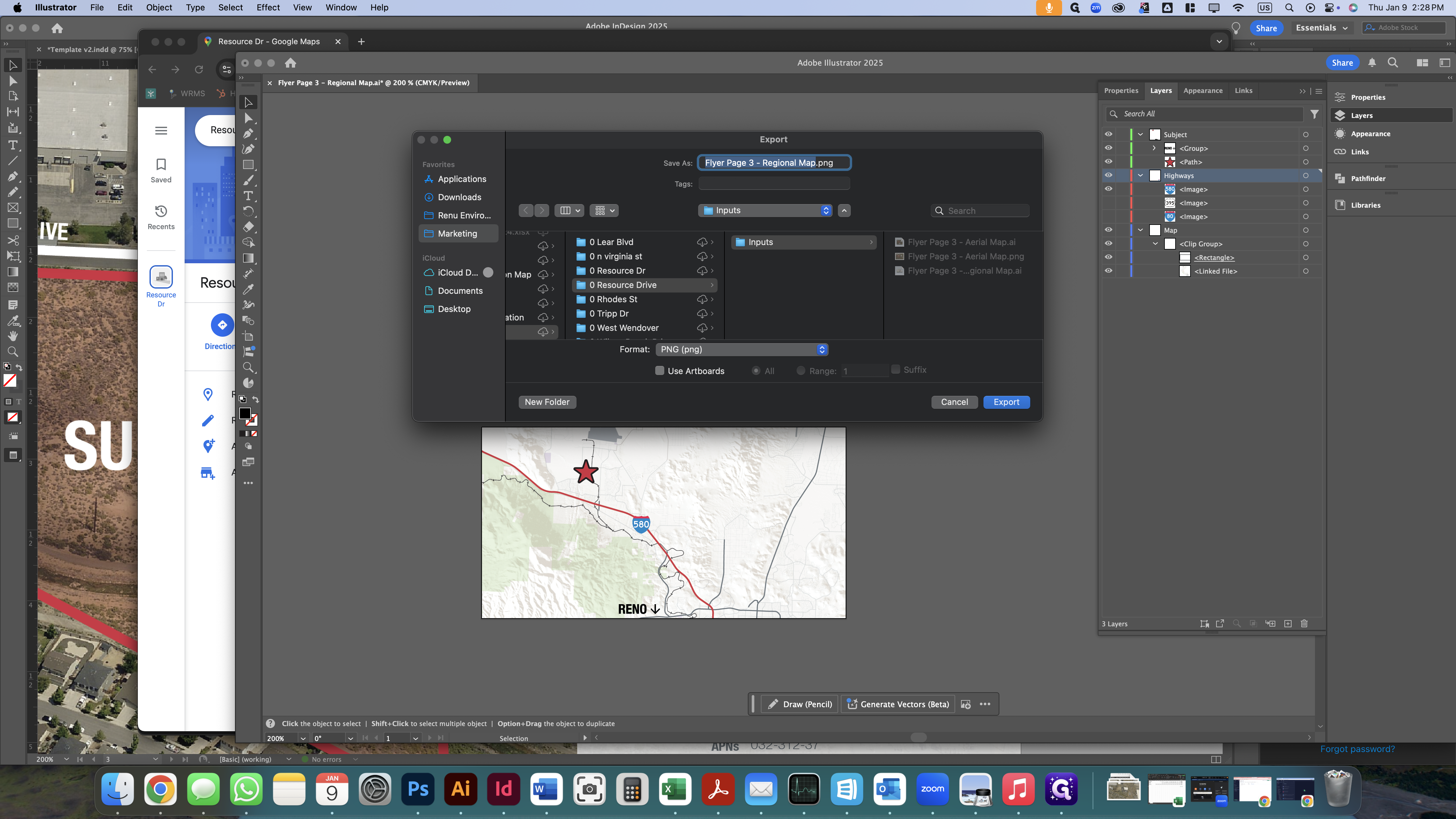Screen dimensions: 1456x819
Task: Open the column view options dropdown
Action: point(570,210)
